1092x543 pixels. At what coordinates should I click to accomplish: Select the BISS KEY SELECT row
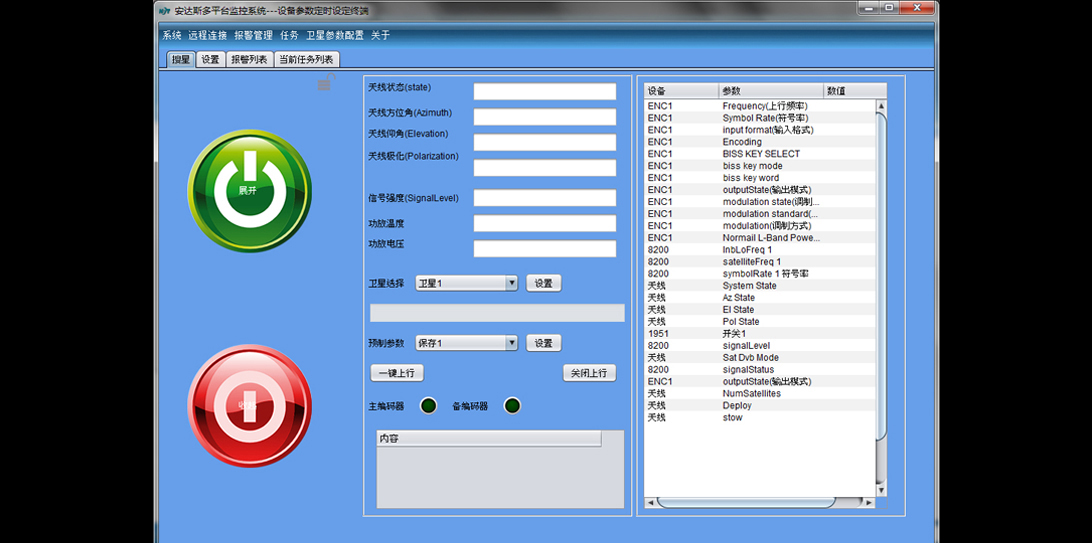point(761,154)
